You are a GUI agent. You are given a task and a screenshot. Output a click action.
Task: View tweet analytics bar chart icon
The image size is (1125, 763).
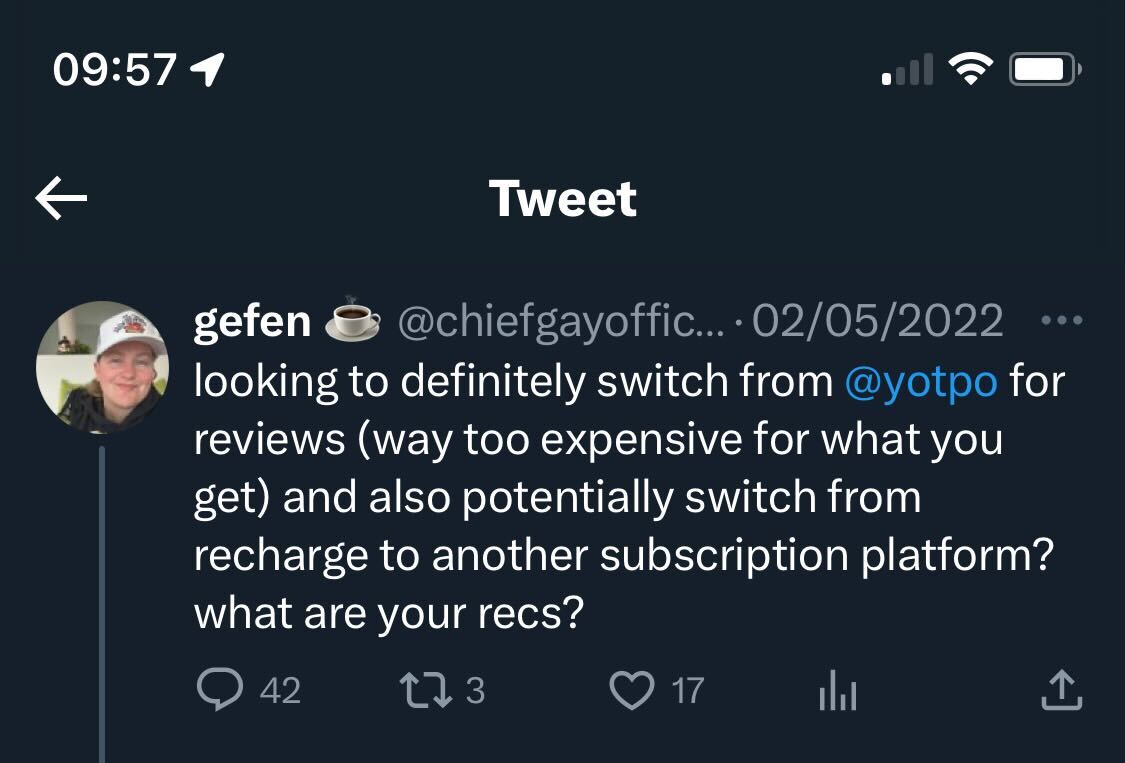pos(838,690)
